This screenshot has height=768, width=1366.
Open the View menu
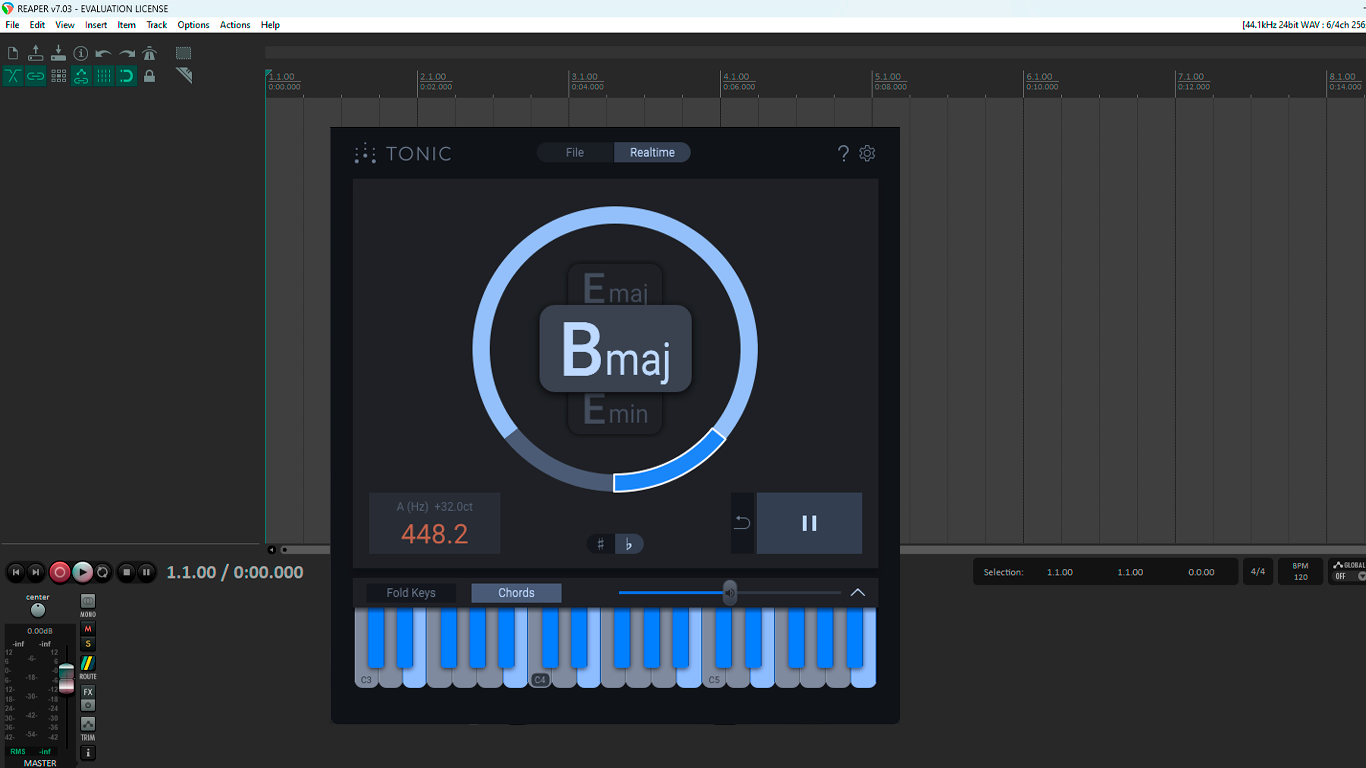click(x=65, y=25)
